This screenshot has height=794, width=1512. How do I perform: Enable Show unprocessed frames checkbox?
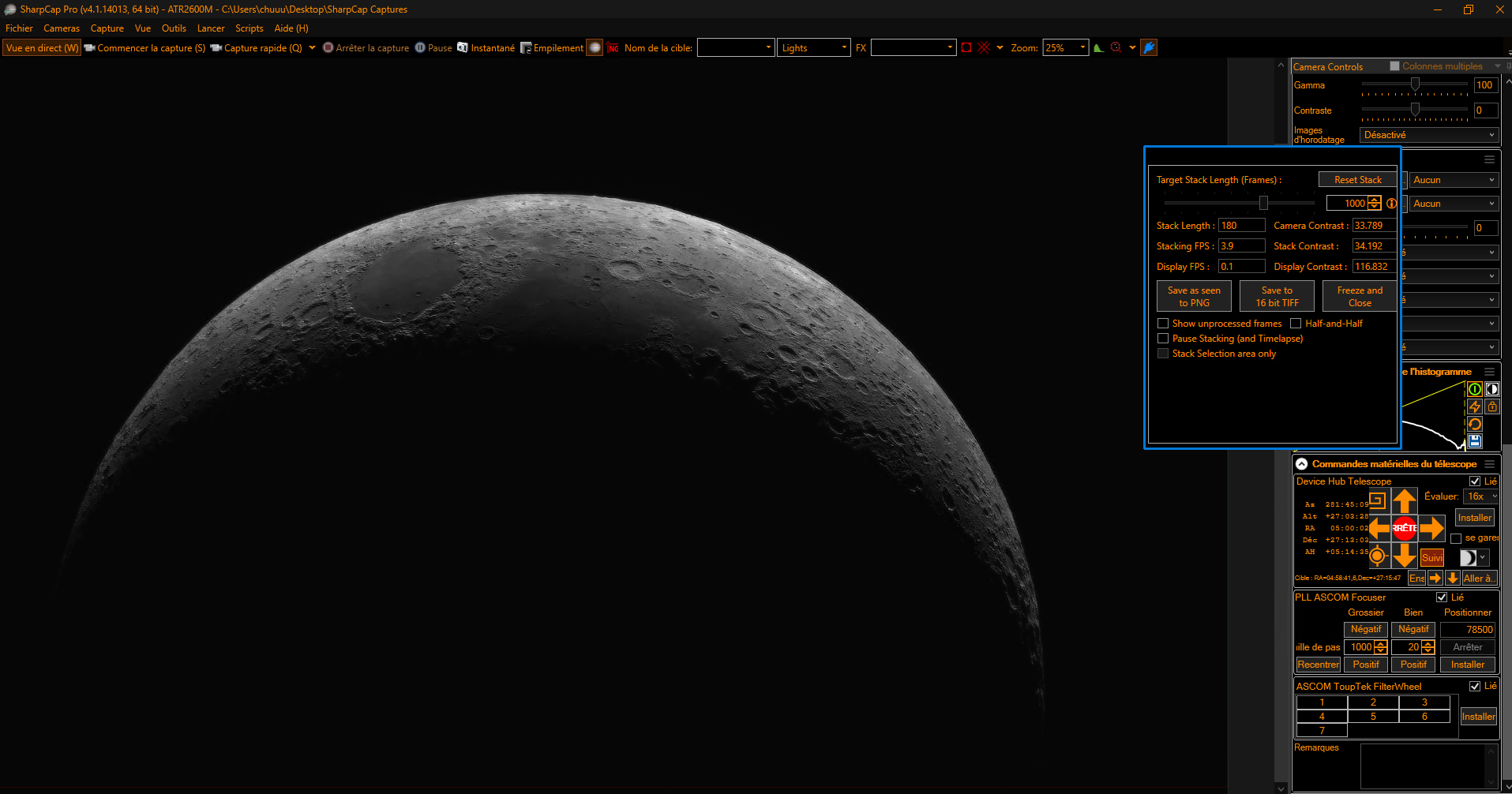[x=1163, y=324]
